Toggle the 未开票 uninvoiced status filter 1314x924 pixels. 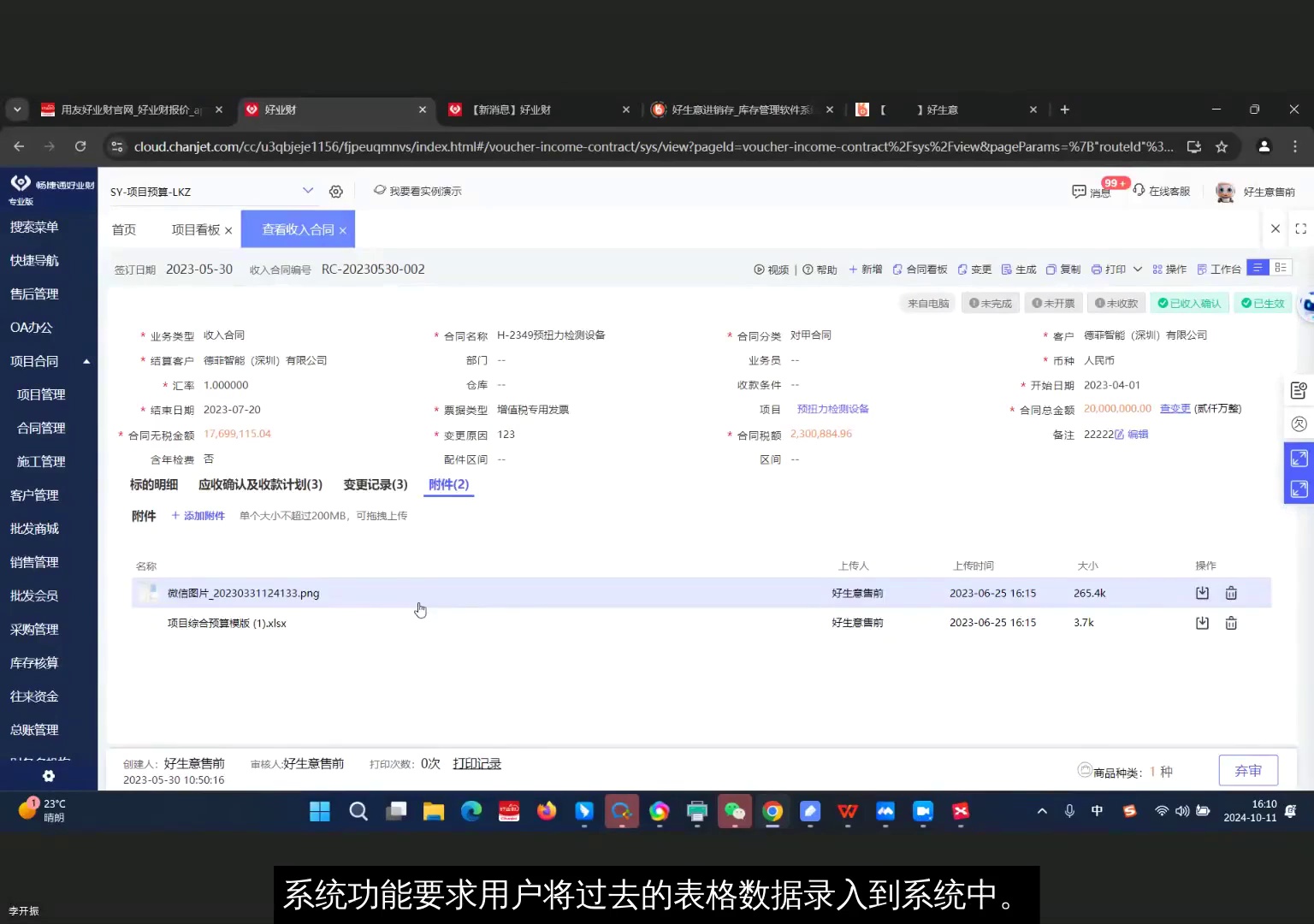[x=1054, y=302]
